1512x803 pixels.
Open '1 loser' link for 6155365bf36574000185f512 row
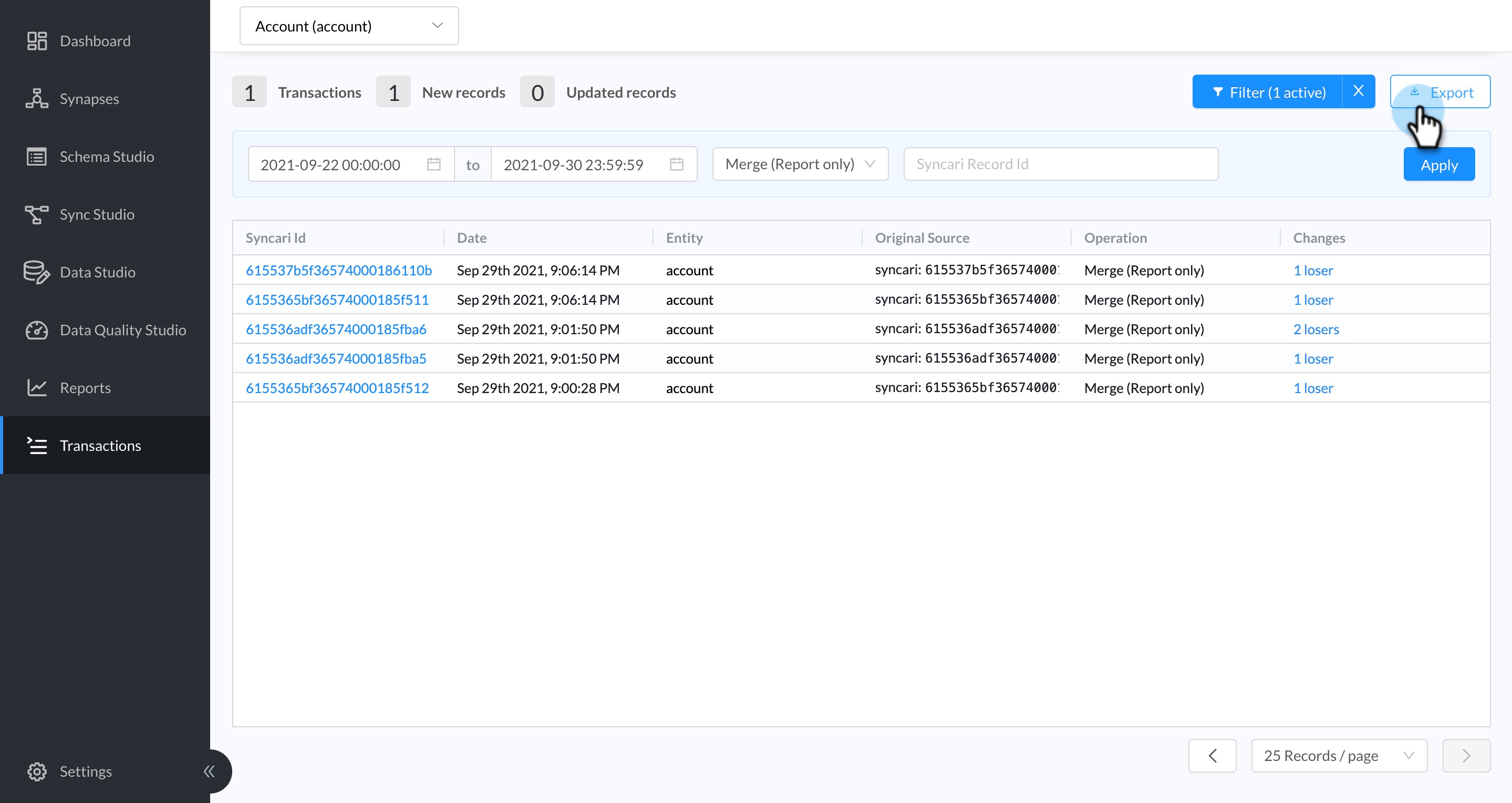(x=1313, y=387)
